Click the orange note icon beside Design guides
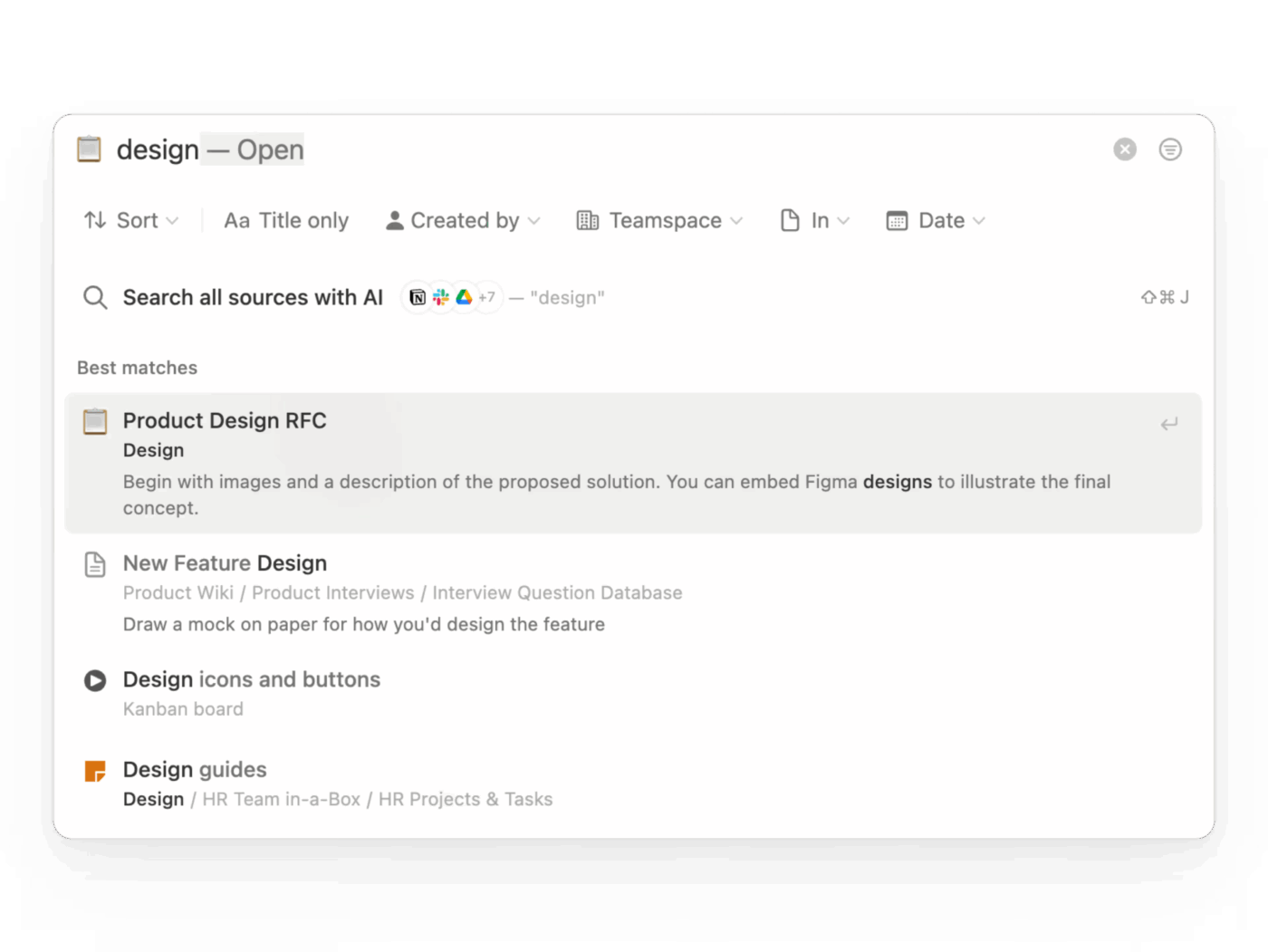Viewport: 1268px width, 952px height. coord(95,771)
